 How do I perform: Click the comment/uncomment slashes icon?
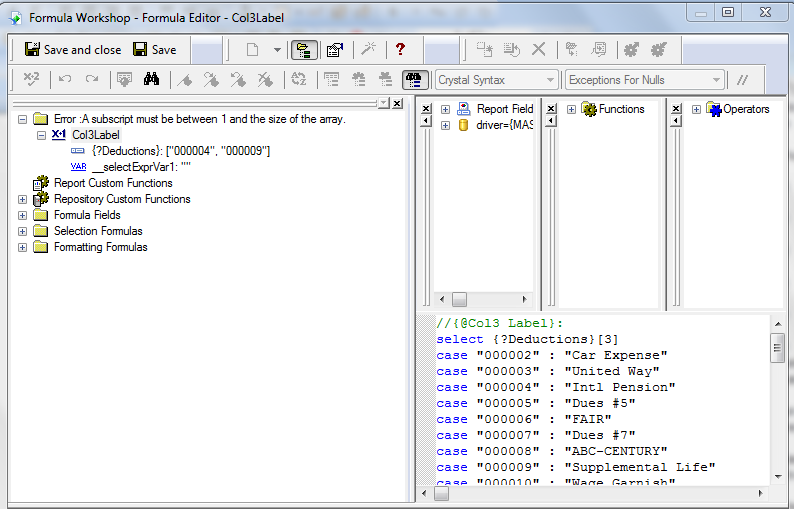click(x=742, y=80)
